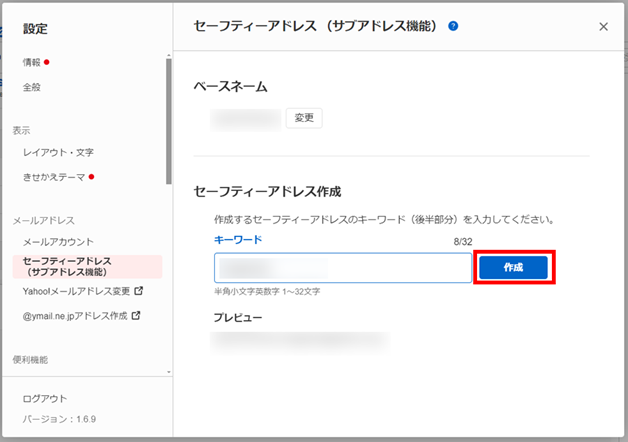Screen dimensions: 628x442
Task: Open the 情報 settings section
Action: (x=32, y=62)
